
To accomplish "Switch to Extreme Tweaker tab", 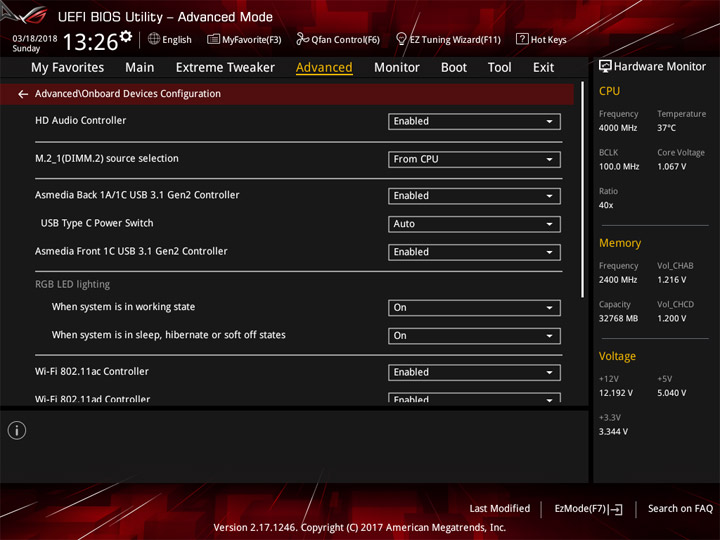I will [x=225, y=68].
